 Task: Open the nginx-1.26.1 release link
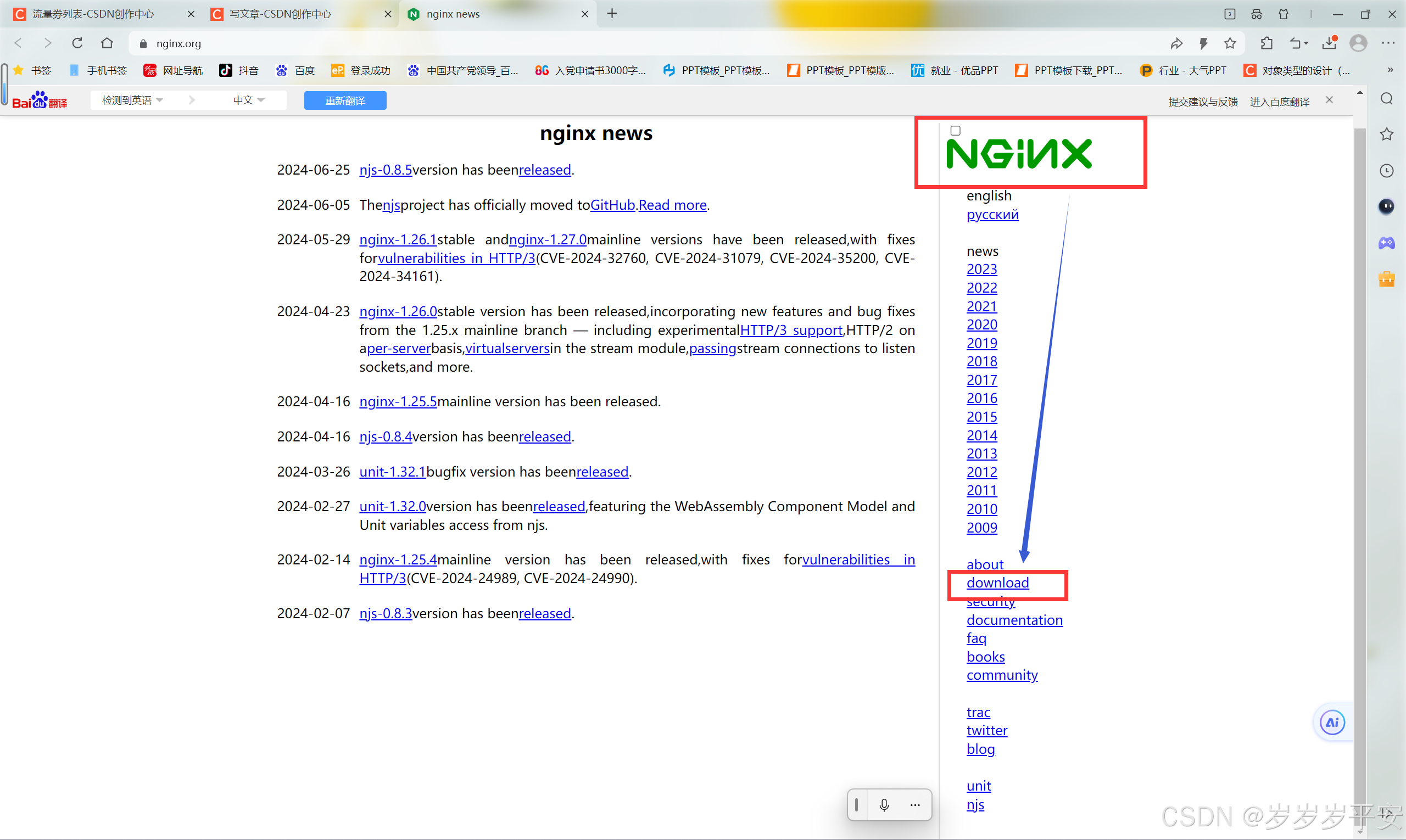click(x=398, y=239)
